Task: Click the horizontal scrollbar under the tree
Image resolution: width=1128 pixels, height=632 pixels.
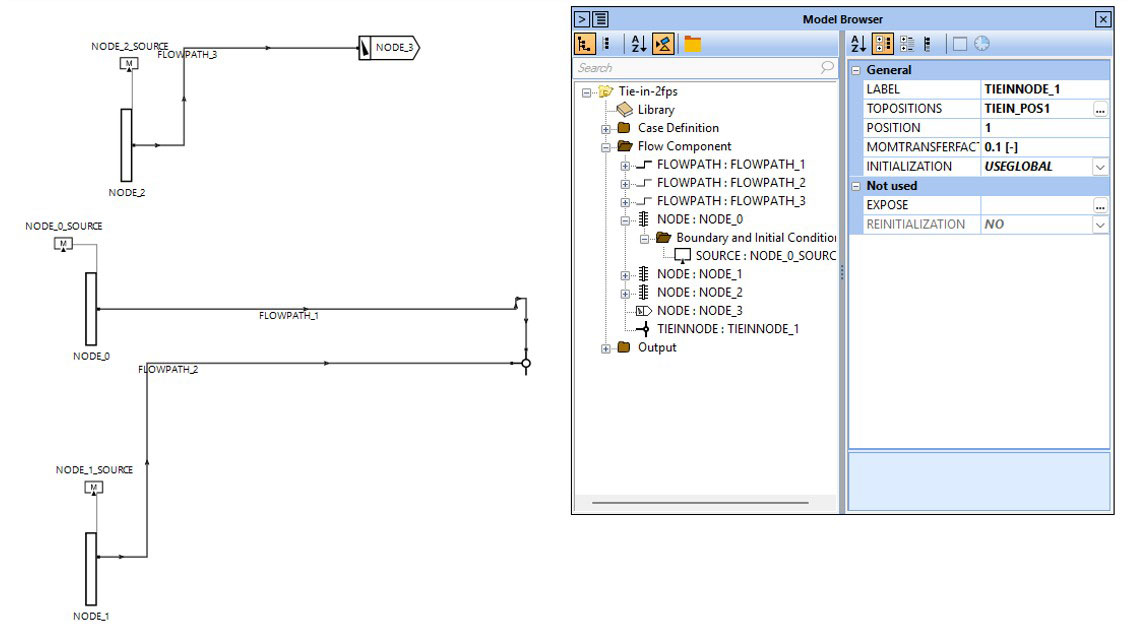Action: tap(700, 503)
